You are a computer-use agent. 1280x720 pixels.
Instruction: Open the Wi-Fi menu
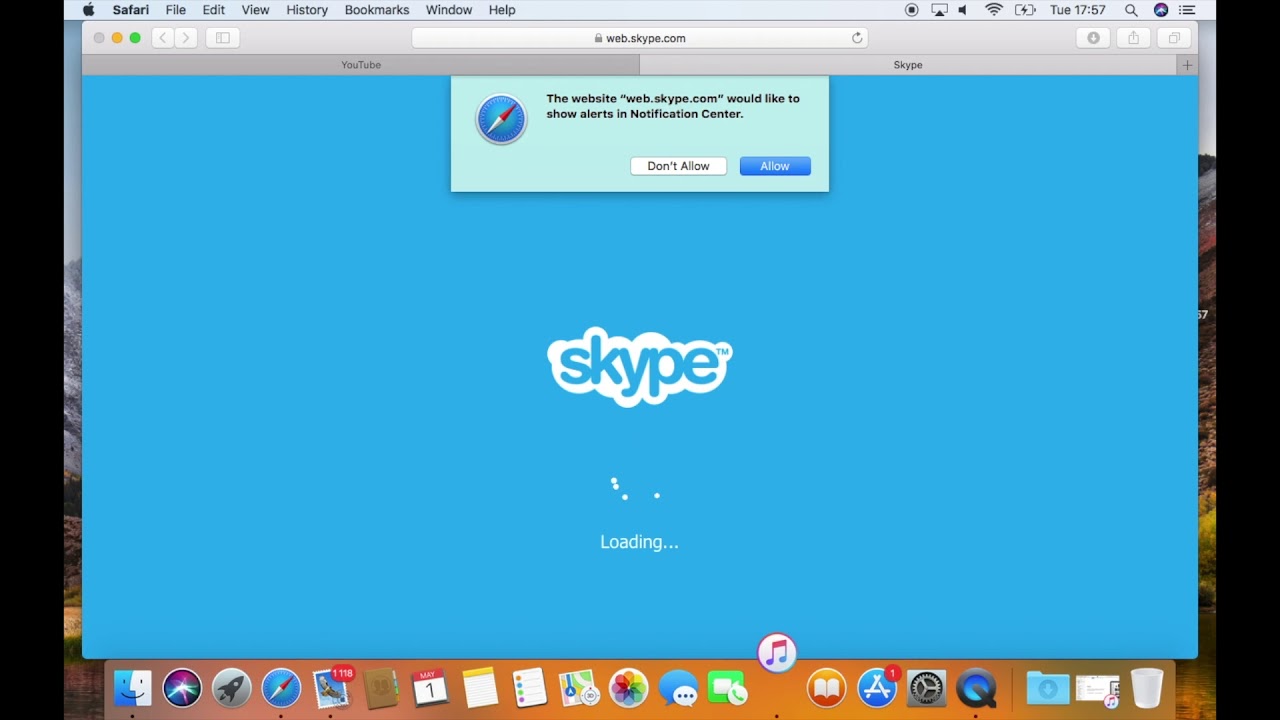(994, 10)
